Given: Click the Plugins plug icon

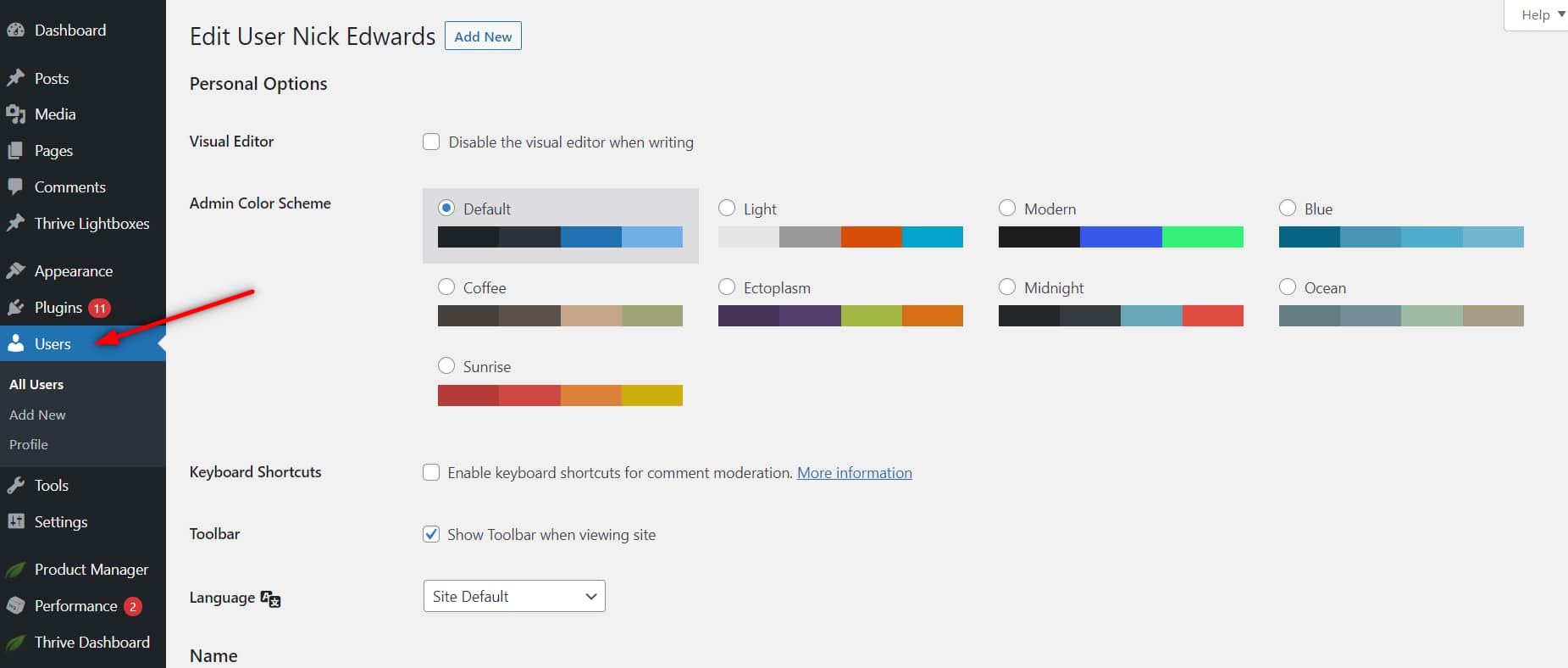Looking at the screenshot, I should tap(15, 307).
